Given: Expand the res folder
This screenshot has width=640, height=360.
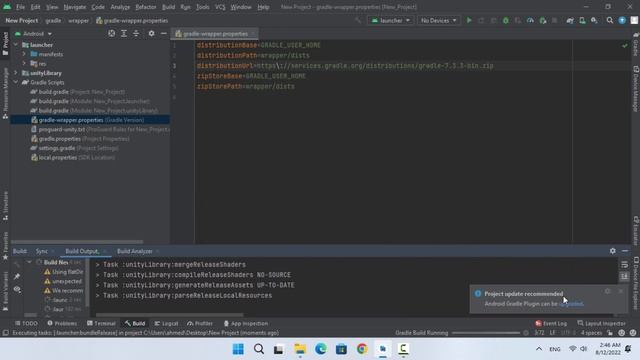Looking at the screenshot, I should coord(24,64).
